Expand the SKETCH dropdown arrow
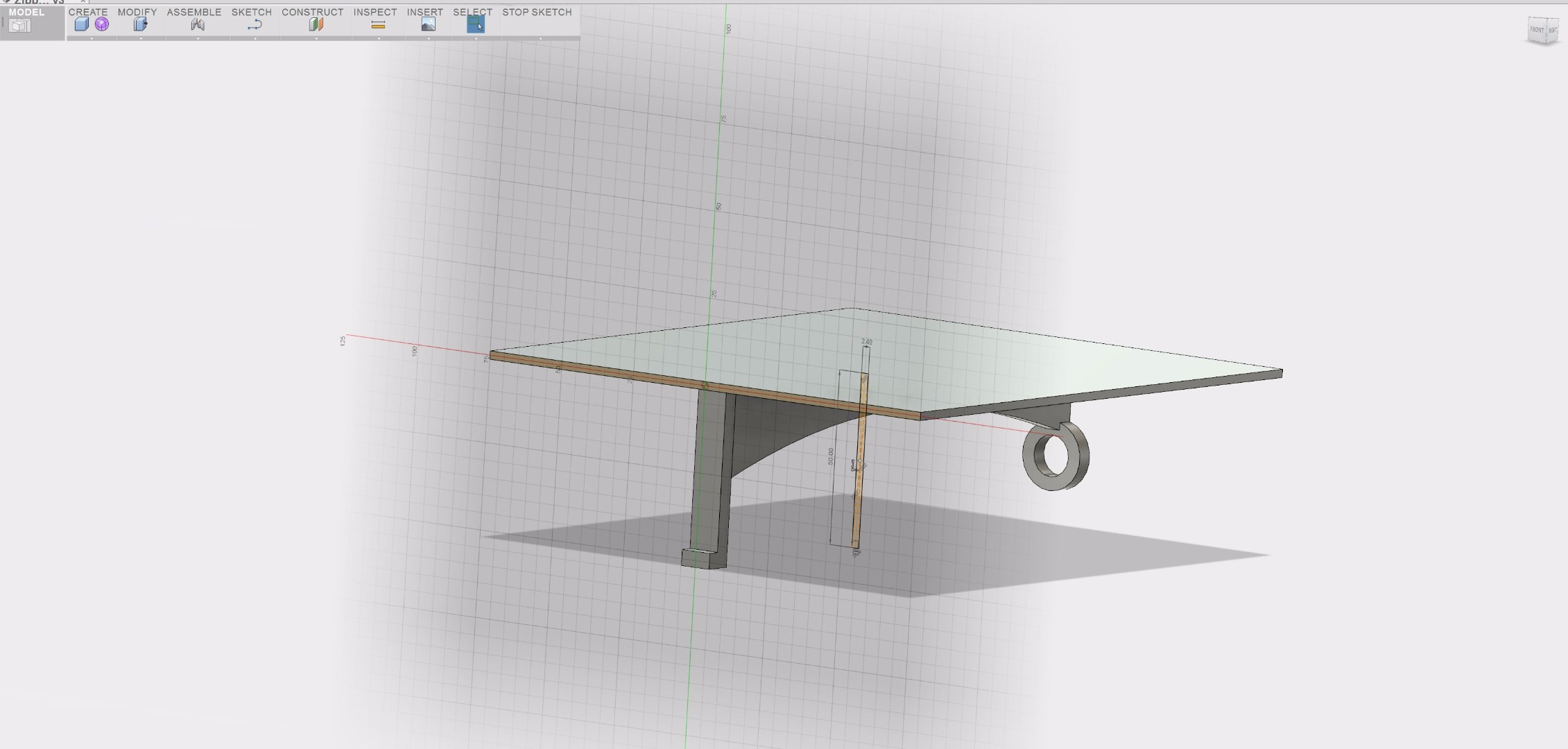The height and width of the screenshot is (749, 1568). [x=255, y=39]
